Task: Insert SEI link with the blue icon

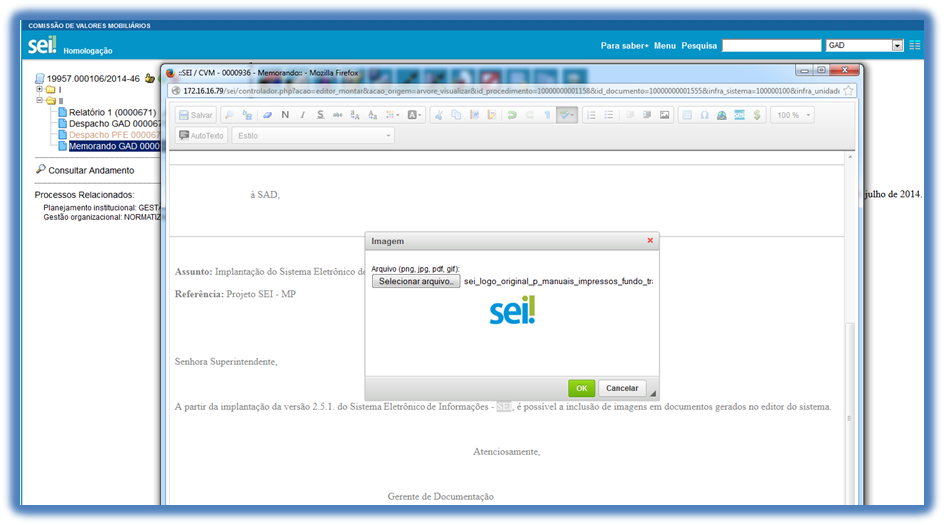Action: [x=739, y=115]
